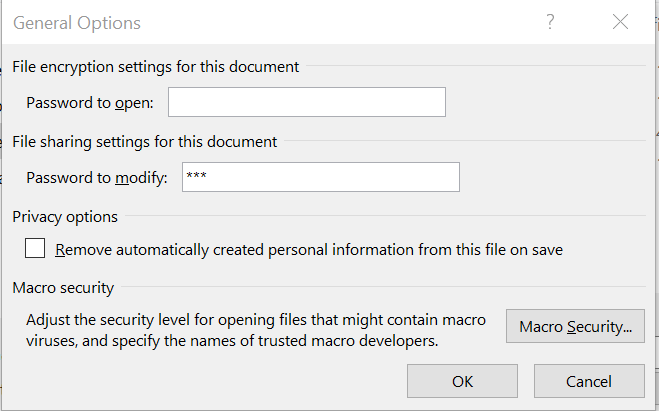Screen dimensions: 659x411
Task: Click the Macro security section heading
Action: pyautogui.click(x=63, y=288)
